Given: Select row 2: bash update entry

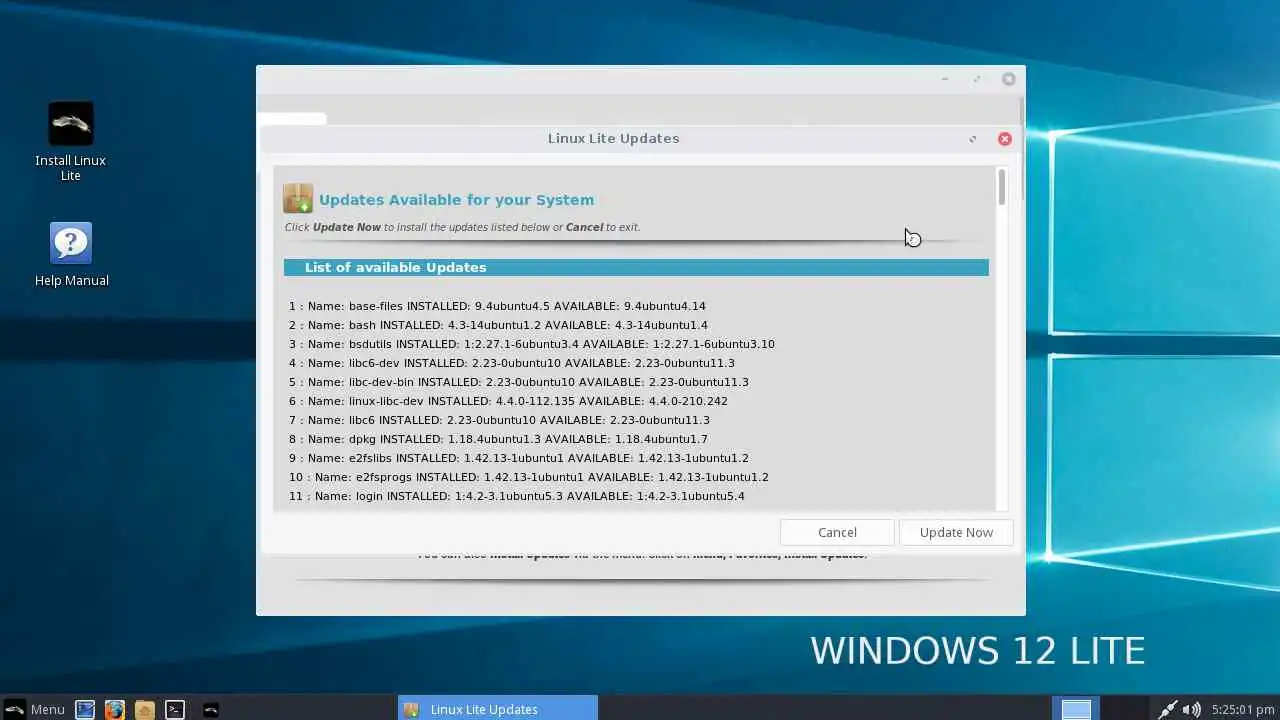Looking at the screenshot, I should [x=498, y=325].
